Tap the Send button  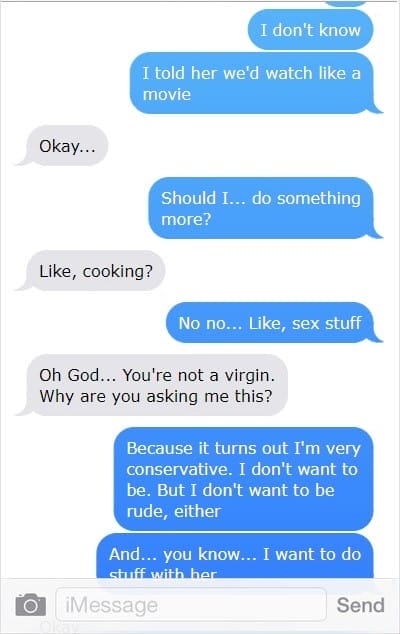pyautogui.click(x=360, y=605)
